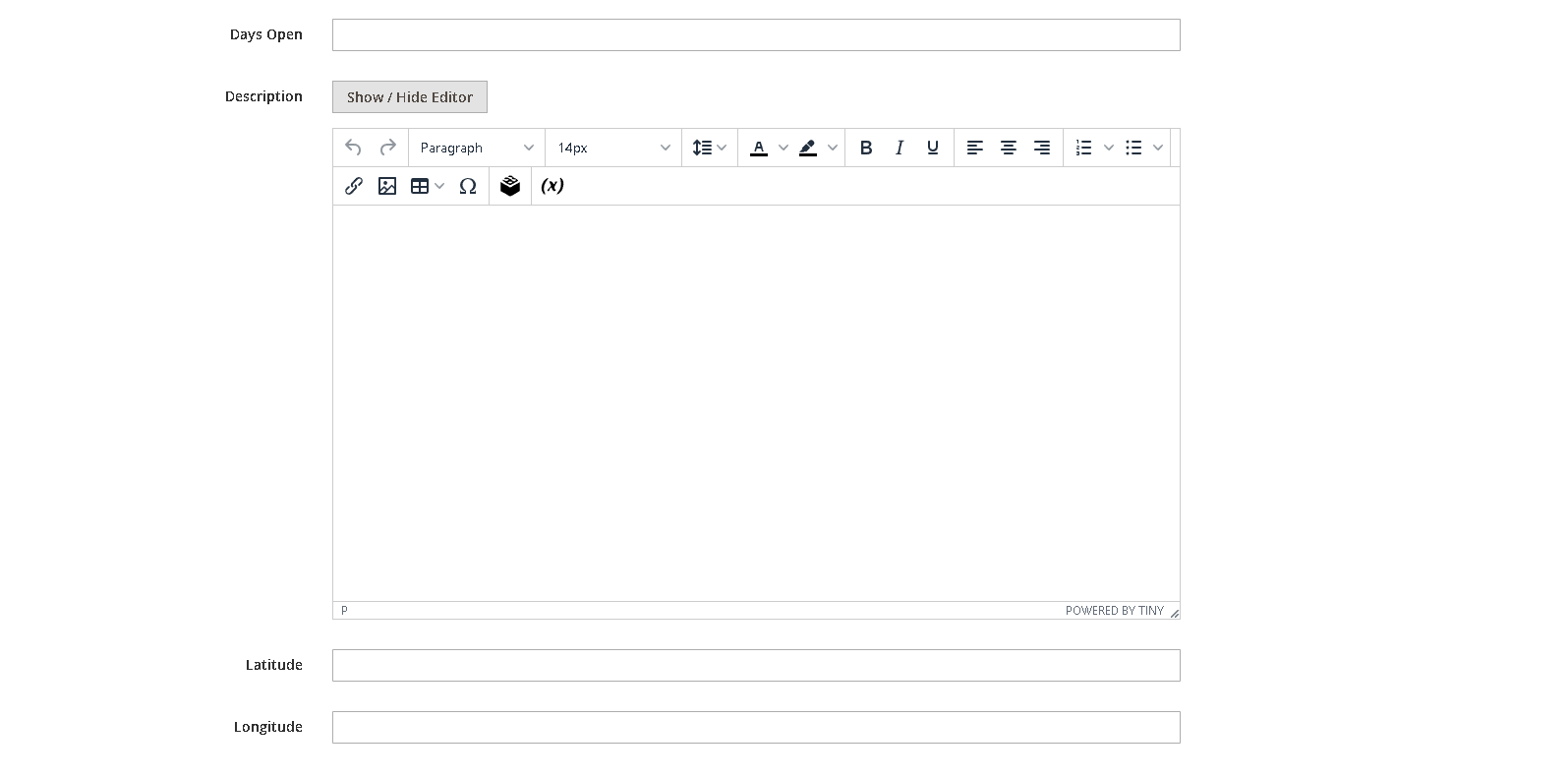The image size is (1568, 779).
Task: Open the Powered by Tiny link
Action: pyautogui.click(x=1114, y=611)
